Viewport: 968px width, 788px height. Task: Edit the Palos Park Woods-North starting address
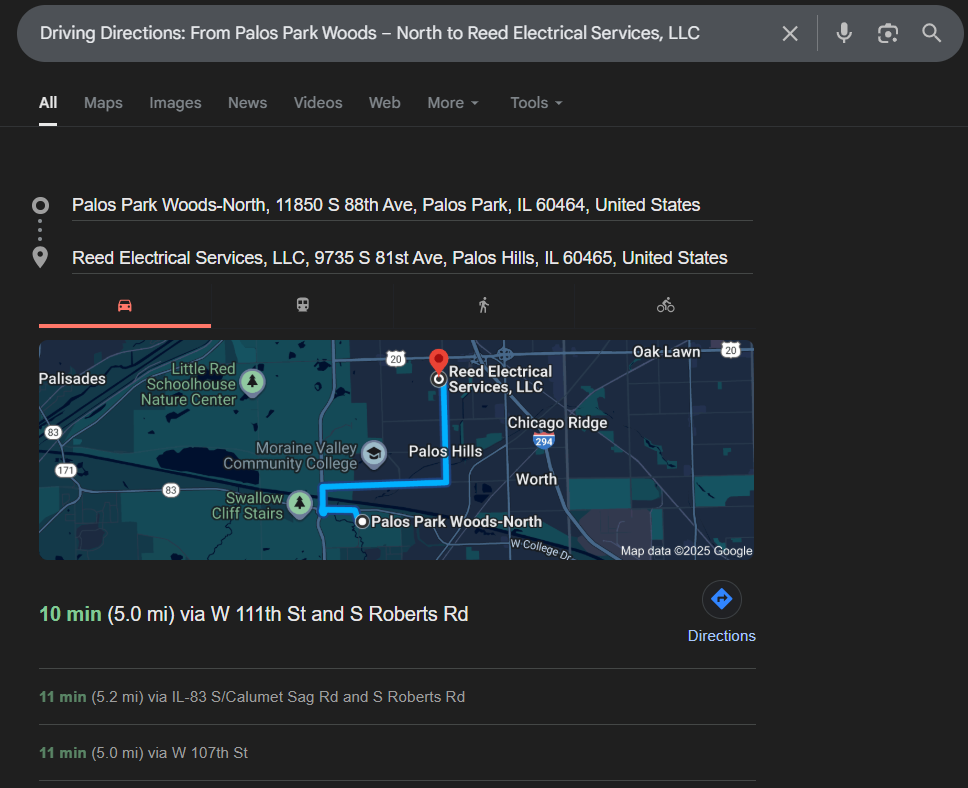[386, 205]
